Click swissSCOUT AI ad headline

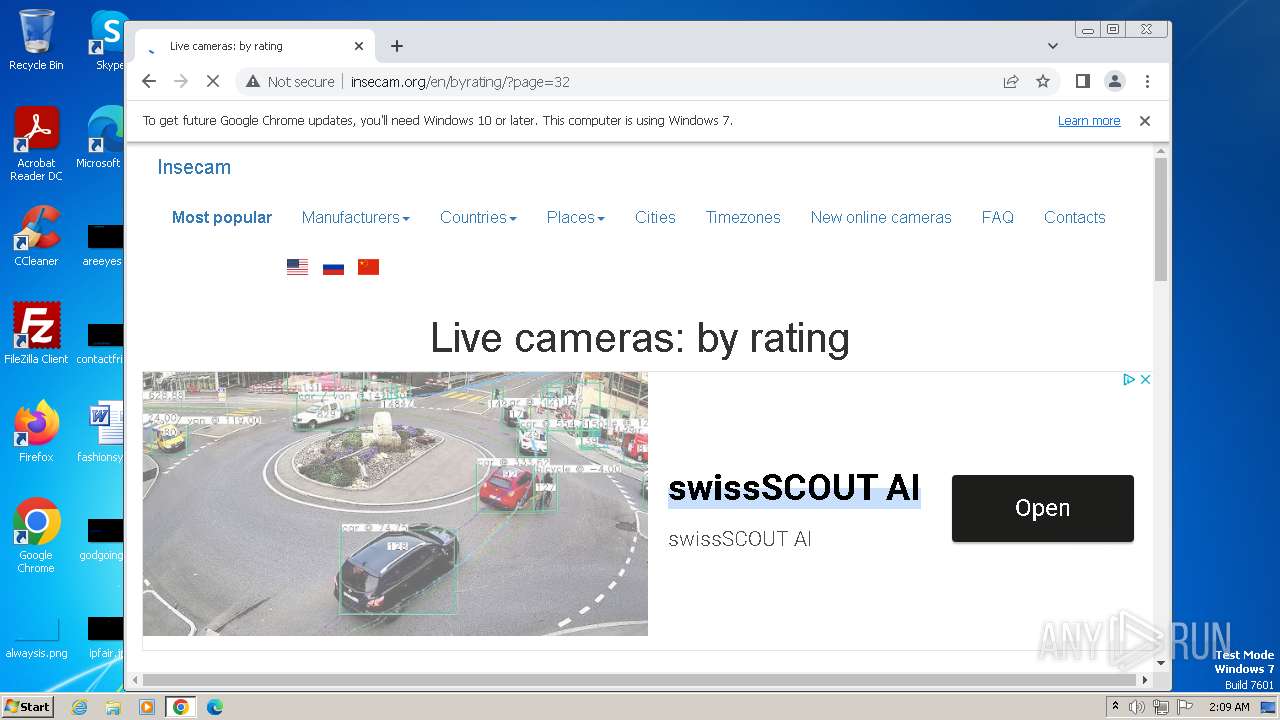tap(794, 488)
